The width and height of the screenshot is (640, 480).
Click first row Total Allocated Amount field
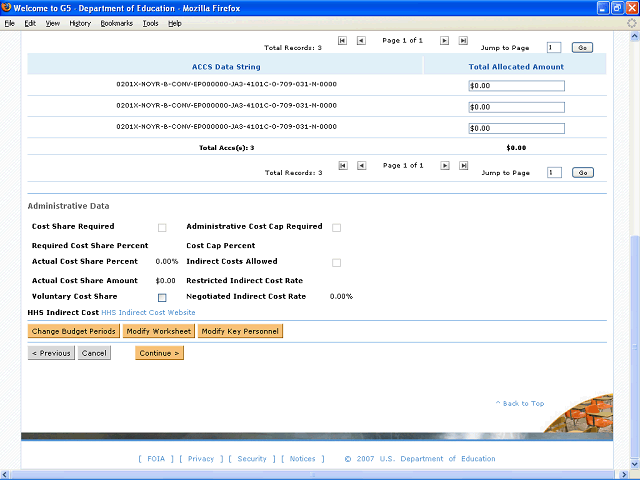click(516, 86)
